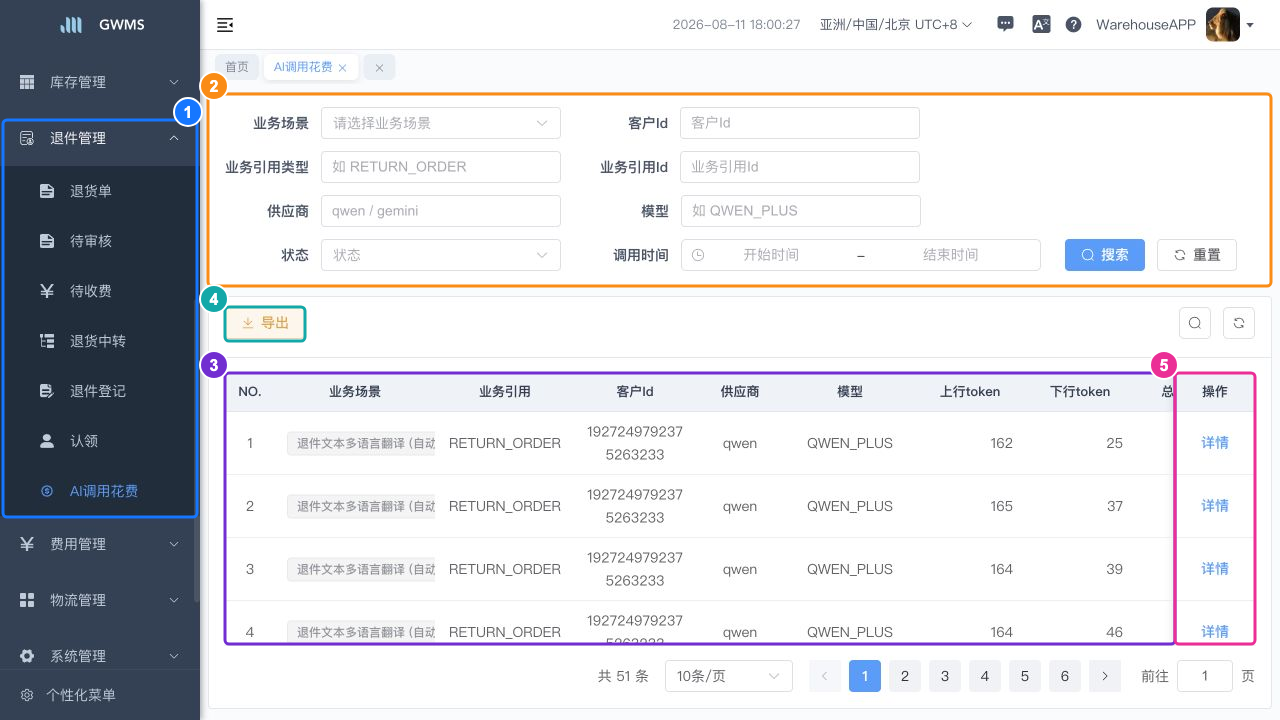Focus the 模型 input field
The width and height of the screenshot is (1280, 720).
tap(800, 211)
